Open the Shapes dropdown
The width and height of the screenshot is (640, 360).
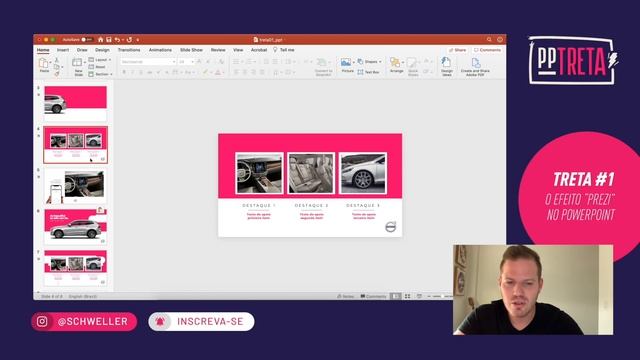tap(369, 62)
